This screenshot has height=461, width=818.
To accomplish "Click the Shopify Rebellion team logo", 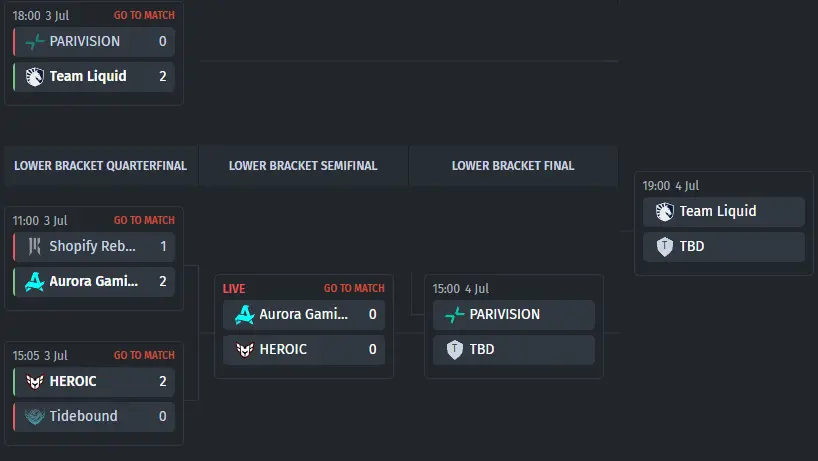I will (34, 246).
